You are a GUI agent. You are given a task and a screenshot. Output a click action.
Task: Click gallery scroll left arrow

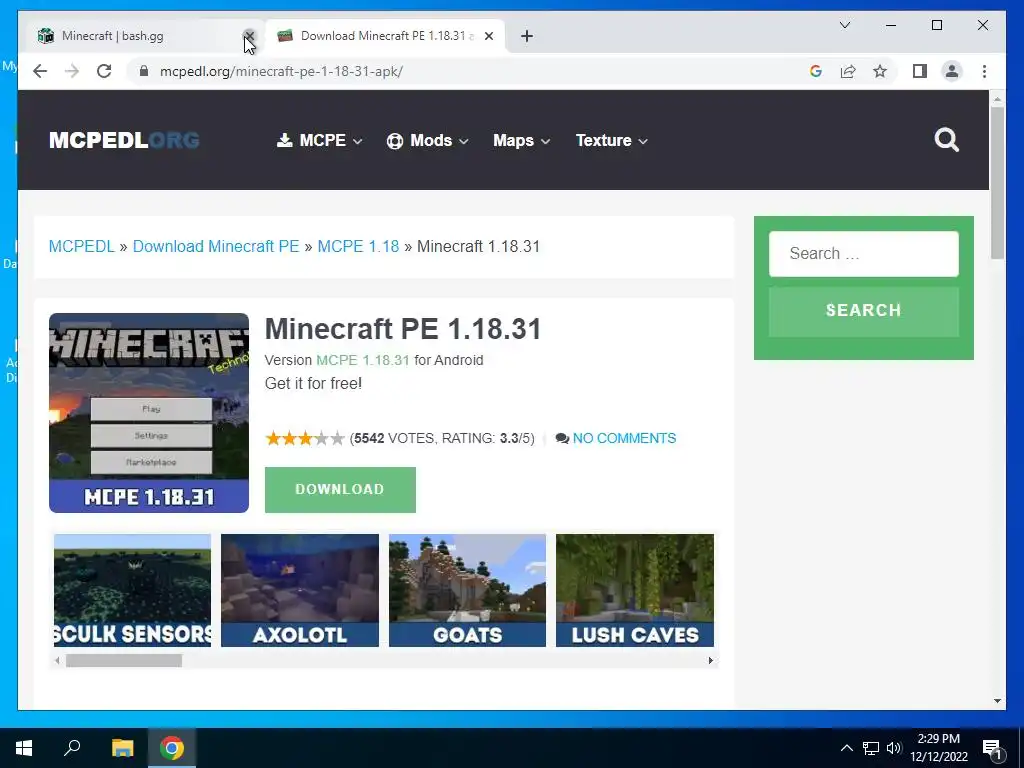pos(57,660)
